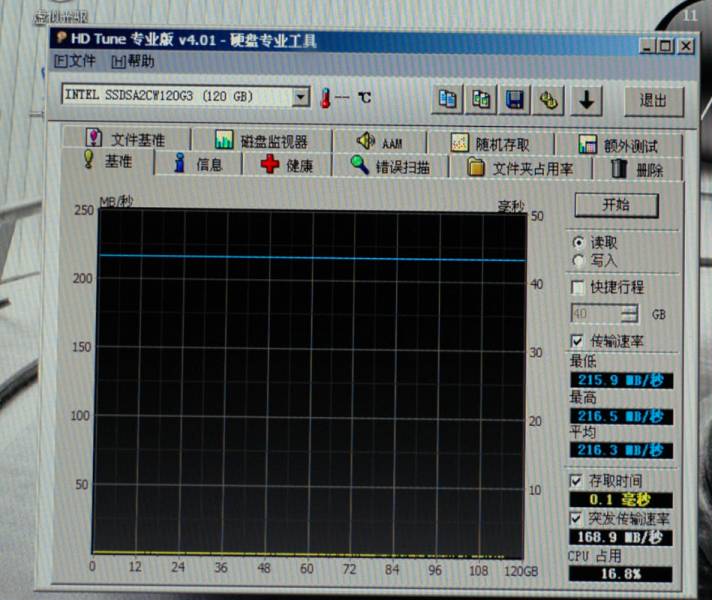Click the down arrow minimize-to-tray icon
Viewport: 712px width, 600px height.
[x=587, y=99]
